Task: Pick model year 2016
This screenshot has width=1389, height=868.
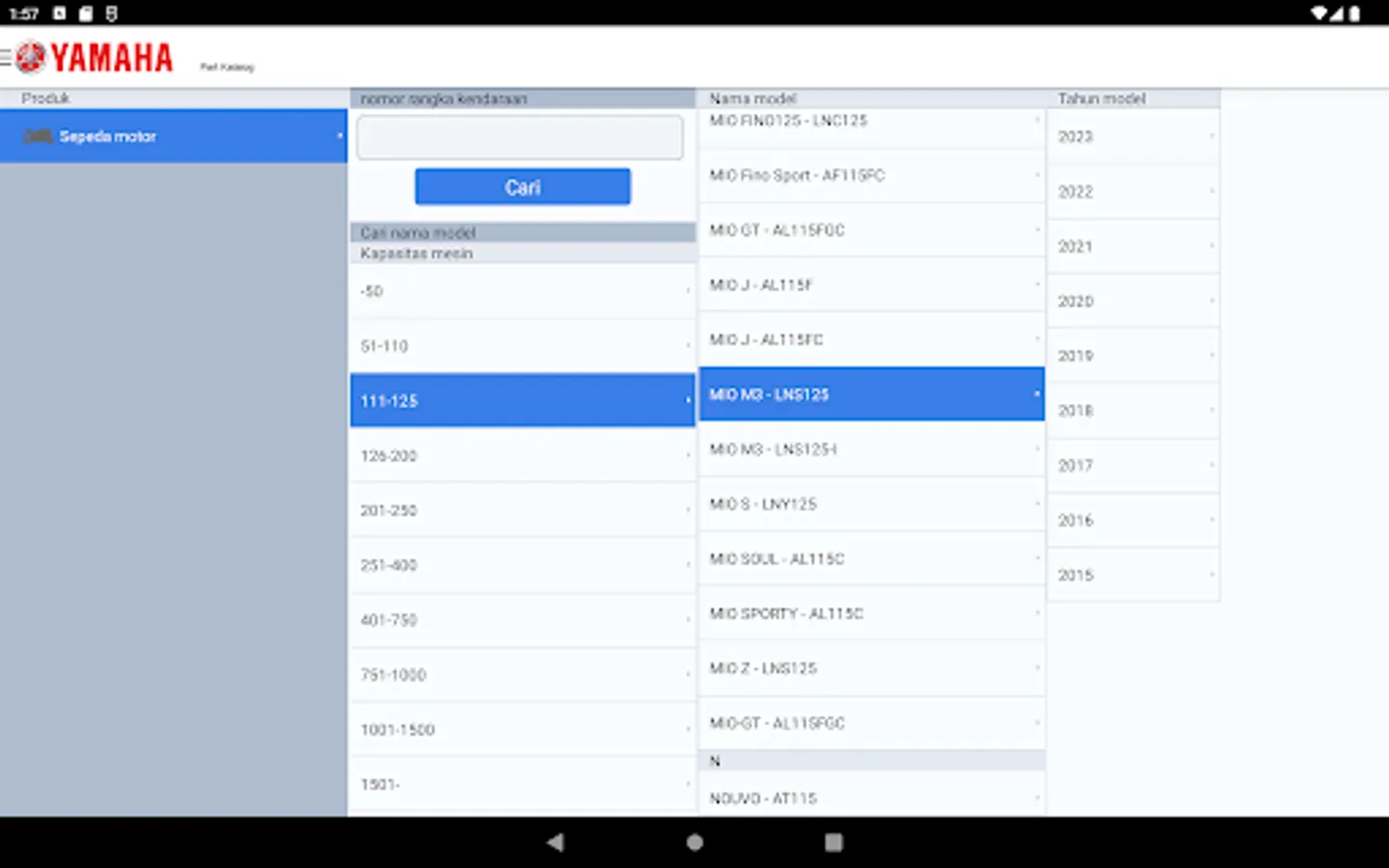Action: tap(1133, 521)
